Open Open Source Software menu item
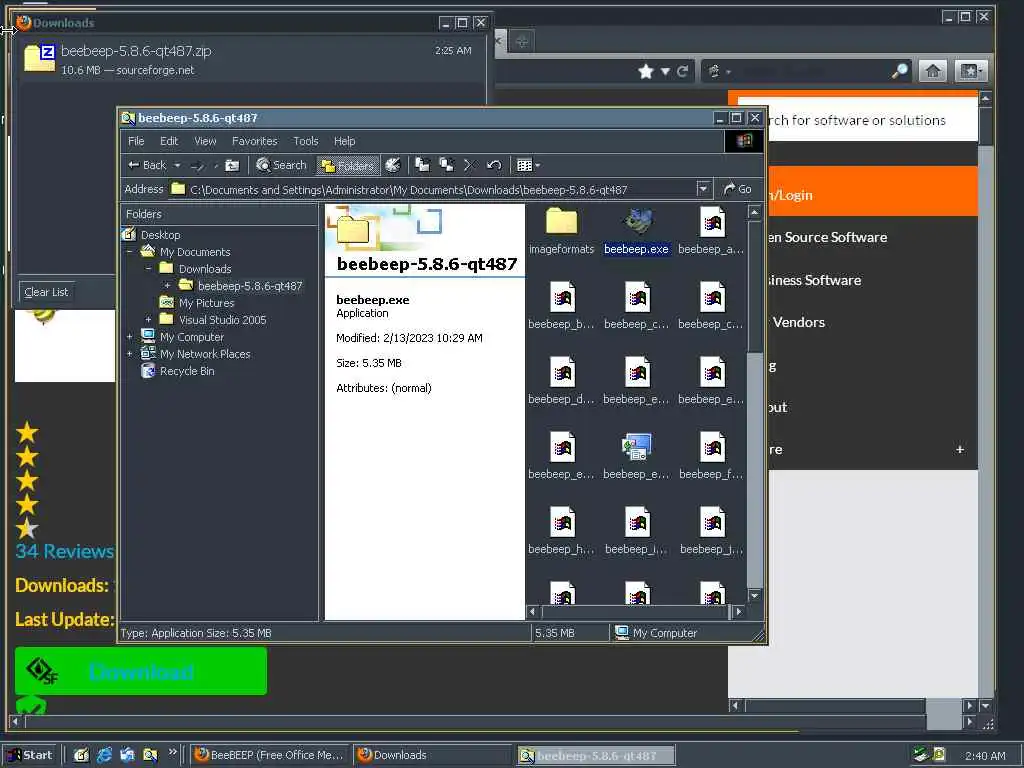Viewport: 1024px width, 768px height. (x=827, y=237)
